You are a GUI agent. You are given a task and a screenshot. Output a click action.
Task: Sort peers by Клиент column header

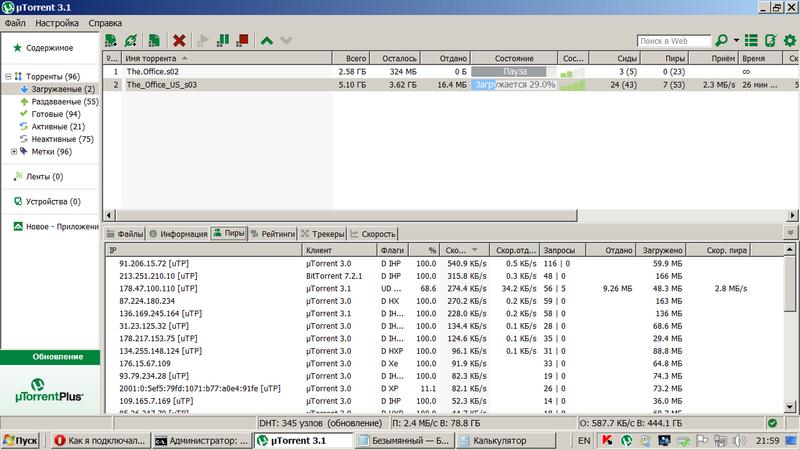click(339, 250)
